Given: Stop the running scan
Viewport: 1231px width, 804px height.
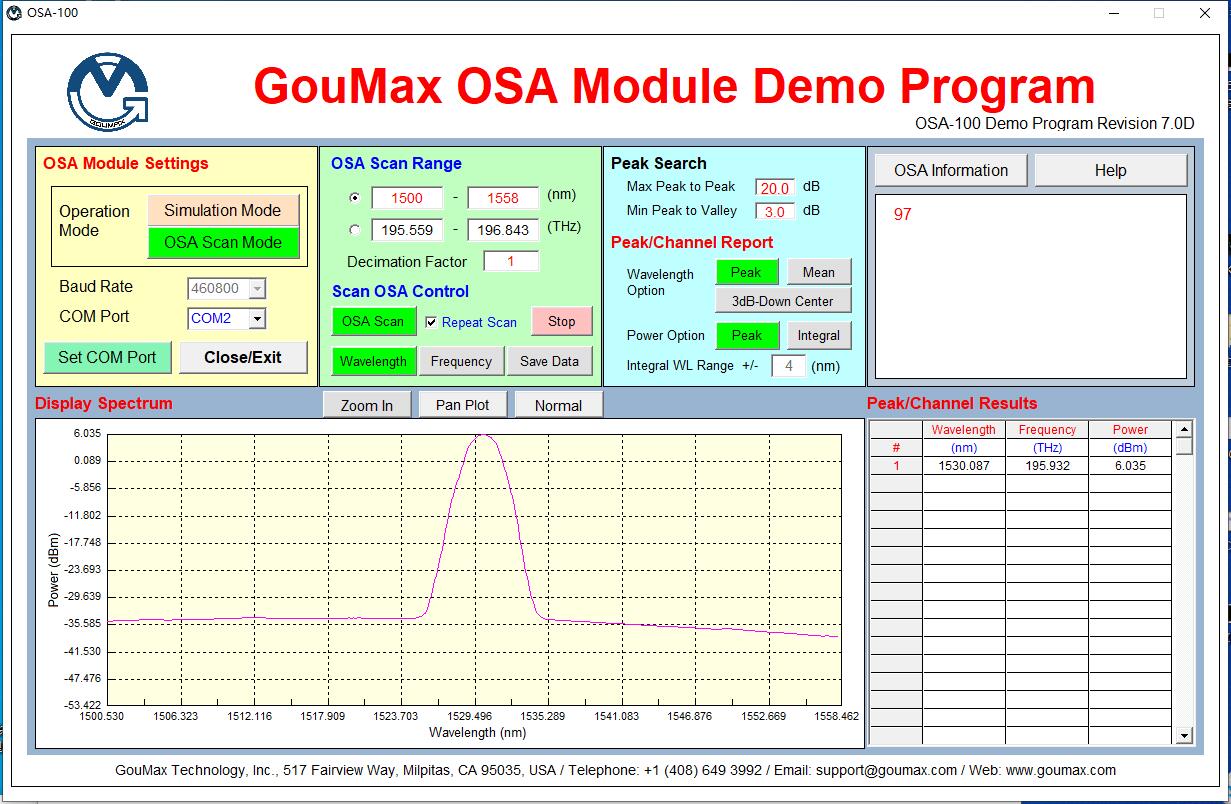Looking at the screenshot, I should click(x=561, y=321).
